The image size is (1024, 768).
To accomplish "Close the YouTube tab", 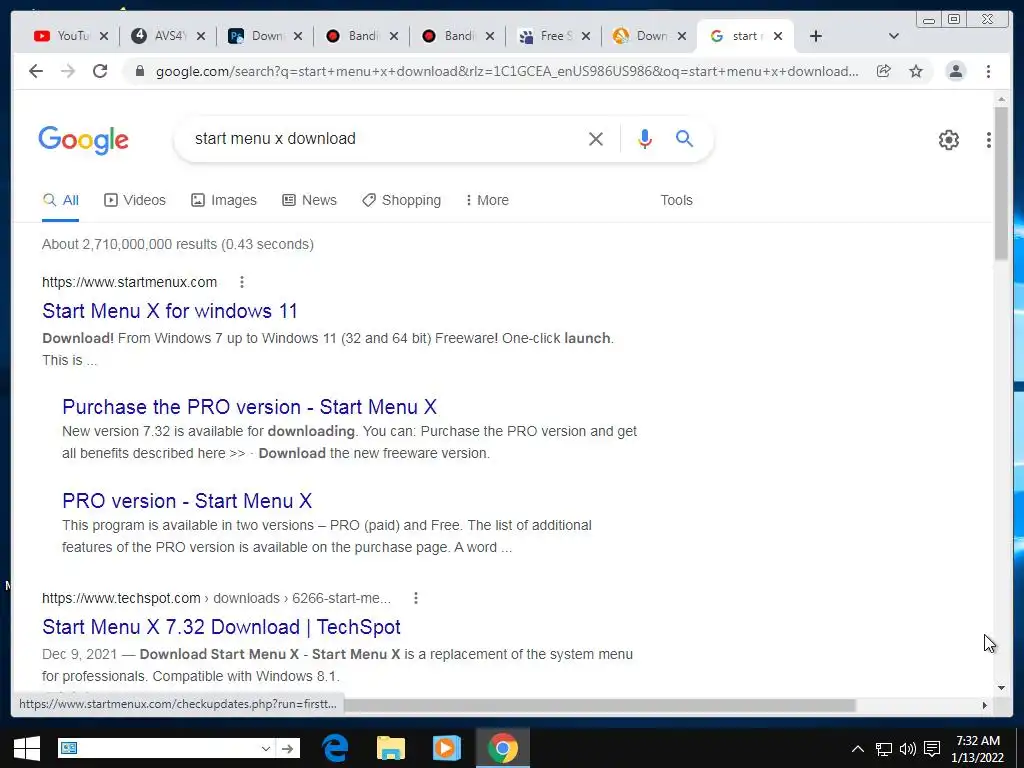I will coord(104,36).
